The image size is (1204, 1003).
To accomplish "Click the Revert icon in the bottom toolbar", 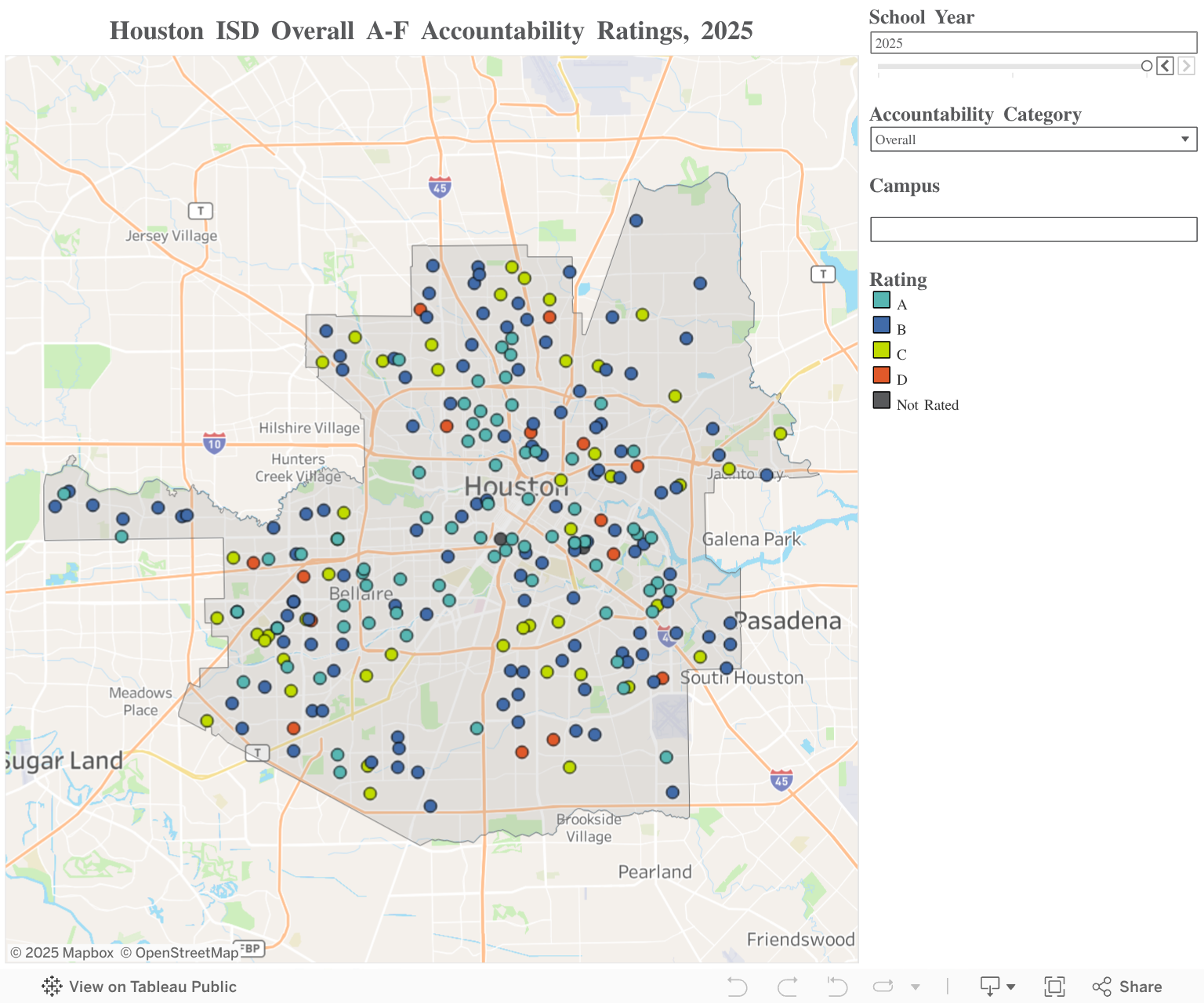I will tap(837, 987).
